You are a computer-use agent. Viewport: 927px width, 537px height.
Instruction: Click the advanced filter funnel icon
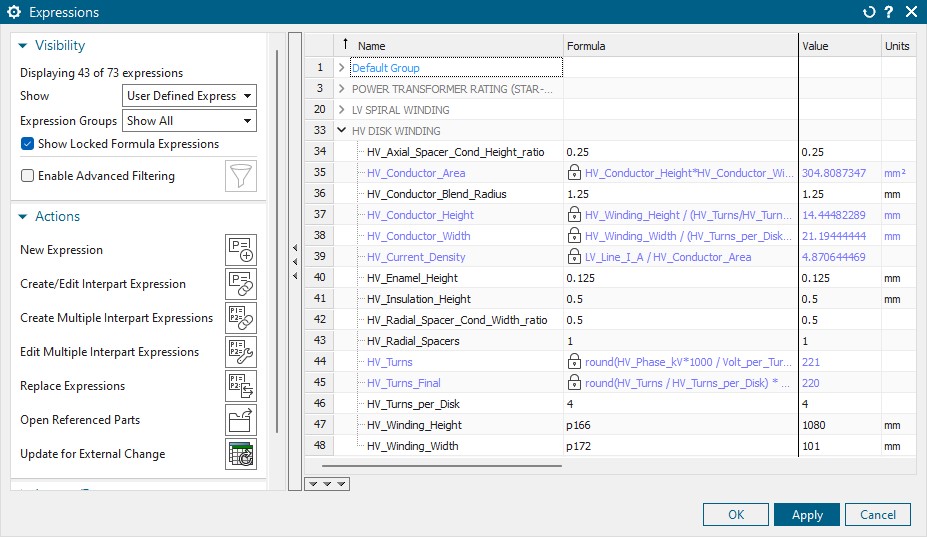(240, 176)
